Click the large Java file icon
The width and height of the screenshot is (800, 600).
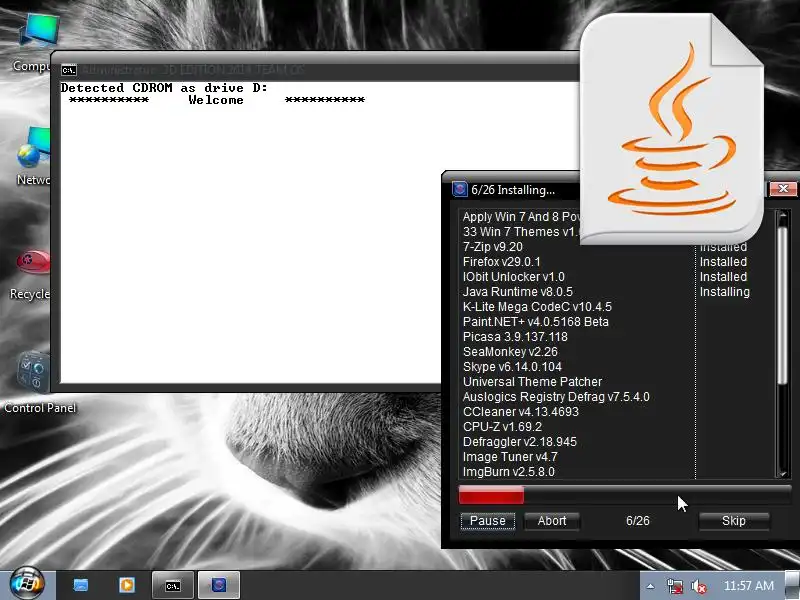tap(671, 129)
